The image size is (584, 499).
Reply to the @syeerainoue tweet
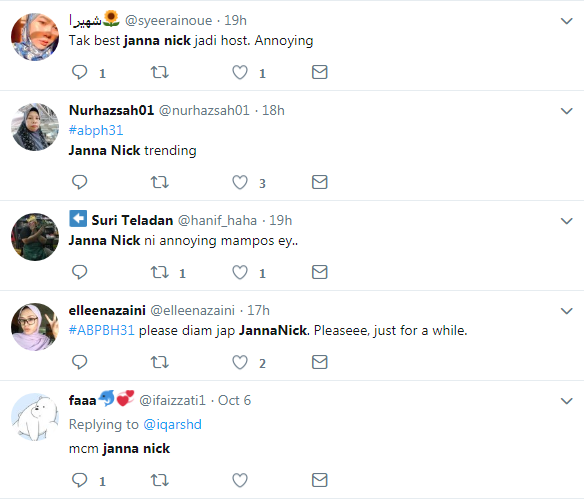79,72
